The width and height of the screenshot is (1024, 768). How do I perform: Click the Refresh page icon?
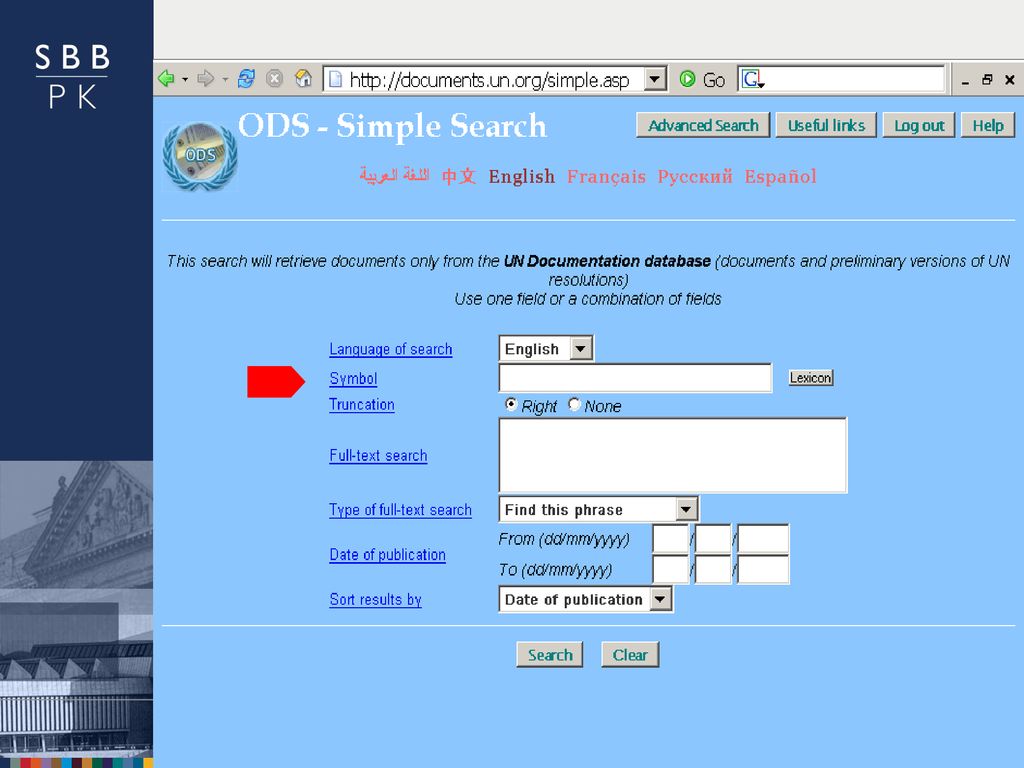click(246, 79)
